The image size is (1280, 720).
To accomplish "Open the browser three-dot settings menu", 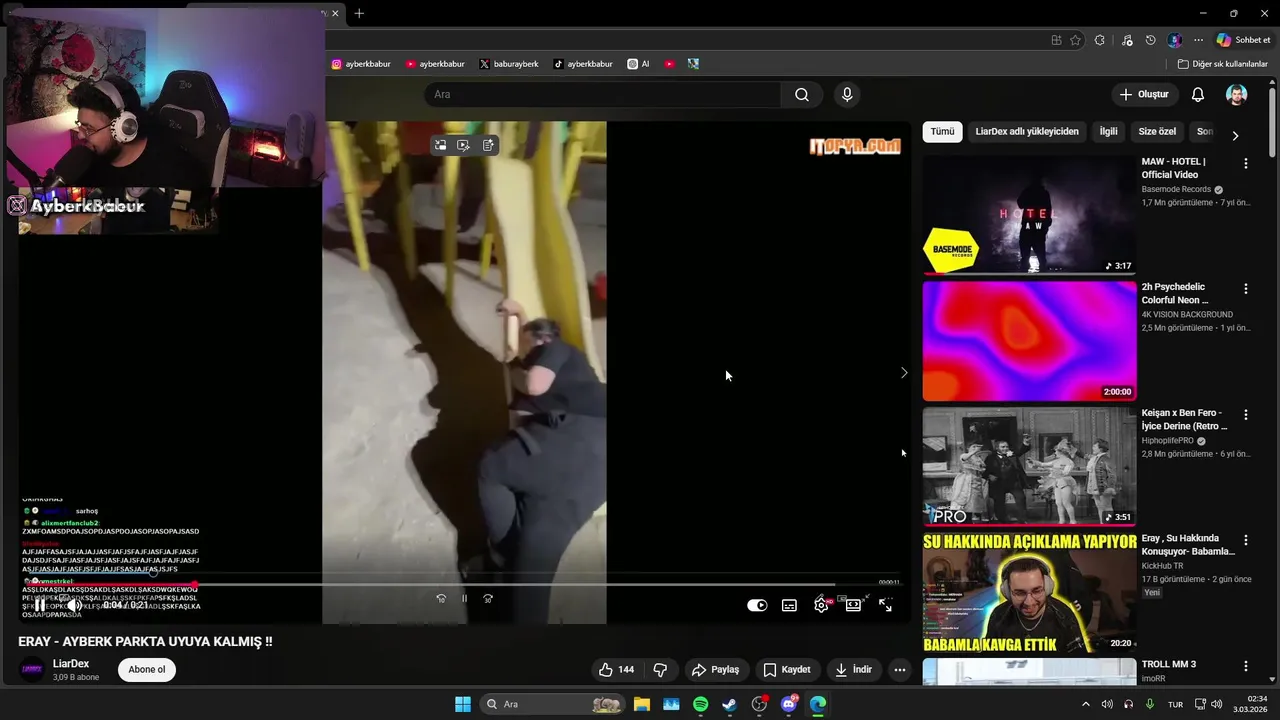I will pyautogui.click(x=1198, y=40).
